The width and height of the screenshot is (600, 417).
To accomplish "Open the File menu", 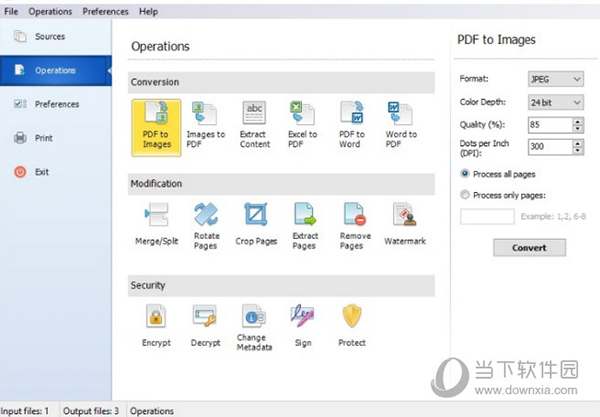I will 11,12.
